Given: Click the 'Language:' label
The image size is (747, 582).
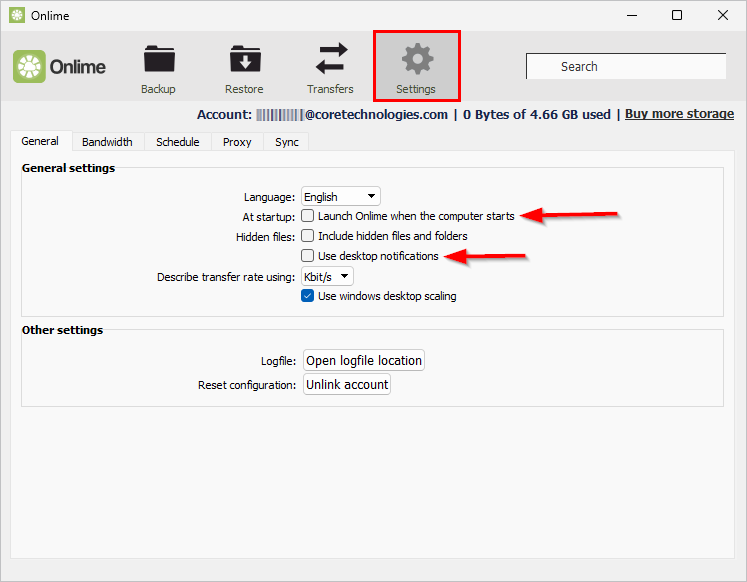Looking at the screenshot, I should click(269, 197).
